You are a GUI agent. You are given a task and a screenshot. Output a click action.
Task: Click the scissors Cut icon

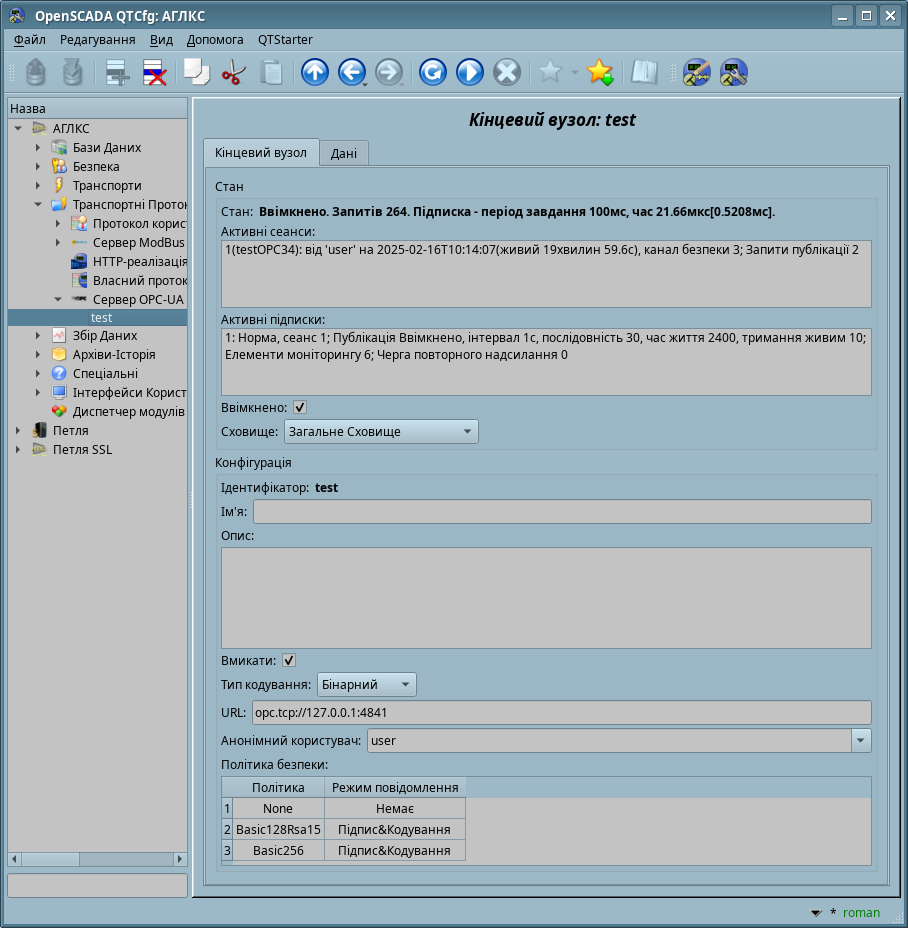pyautogui.click(x=233, y=72)
